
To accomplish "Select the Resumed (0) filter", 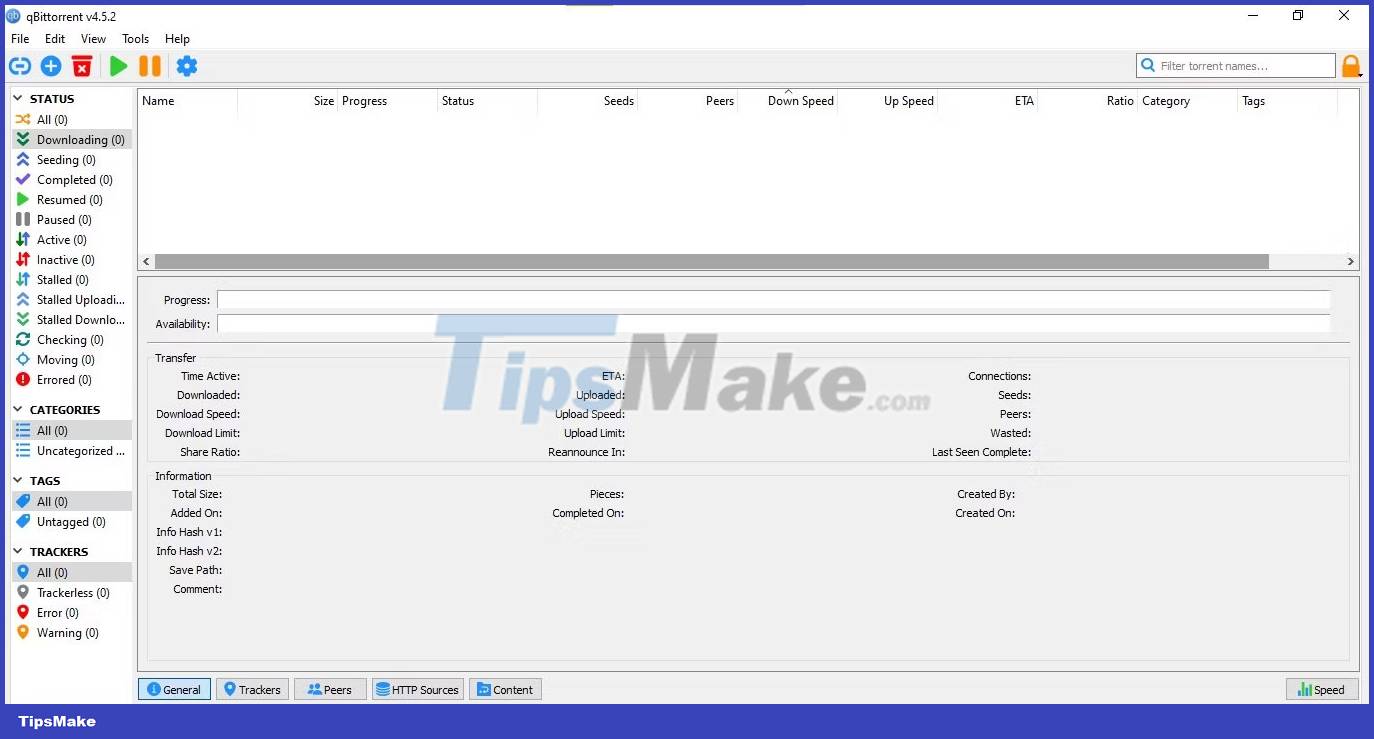I will coord(71,199).
